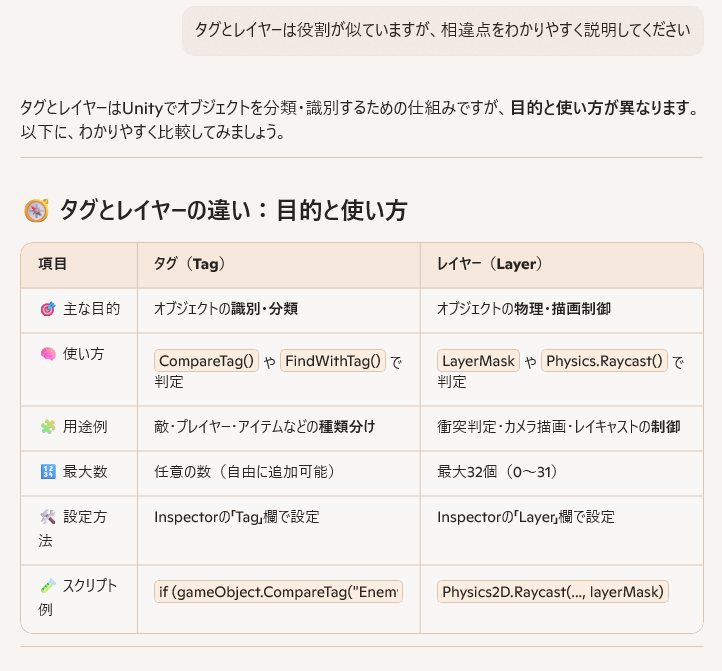Click the test tube icon beside スクリプト例

click(47, 586)
